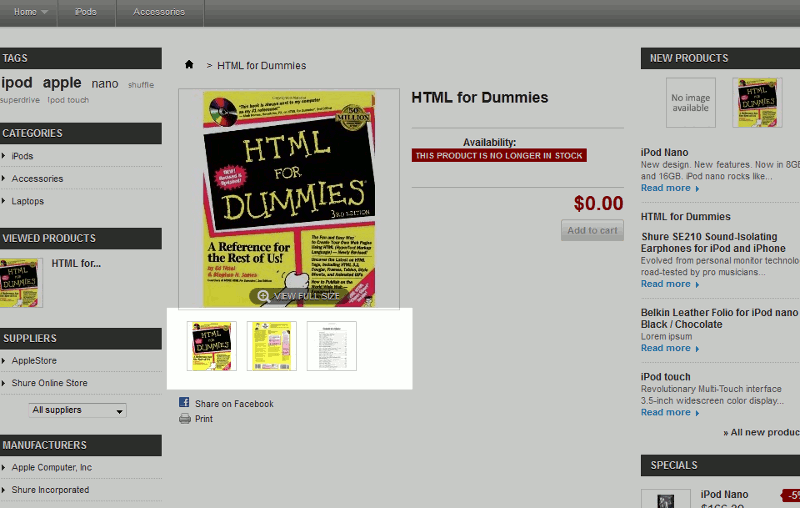
Task: Open the AppleStore supplier
Action: pyautogui.click(x=34, y=361)
